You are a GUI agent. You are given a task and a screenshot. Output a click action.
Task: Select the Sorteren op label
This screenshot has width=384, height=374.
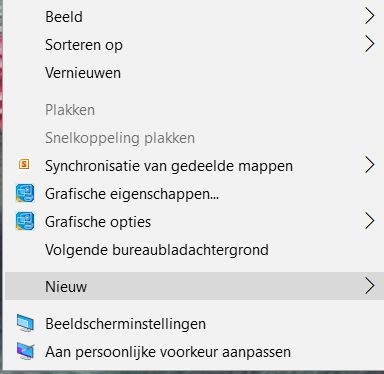coord(84,45)
